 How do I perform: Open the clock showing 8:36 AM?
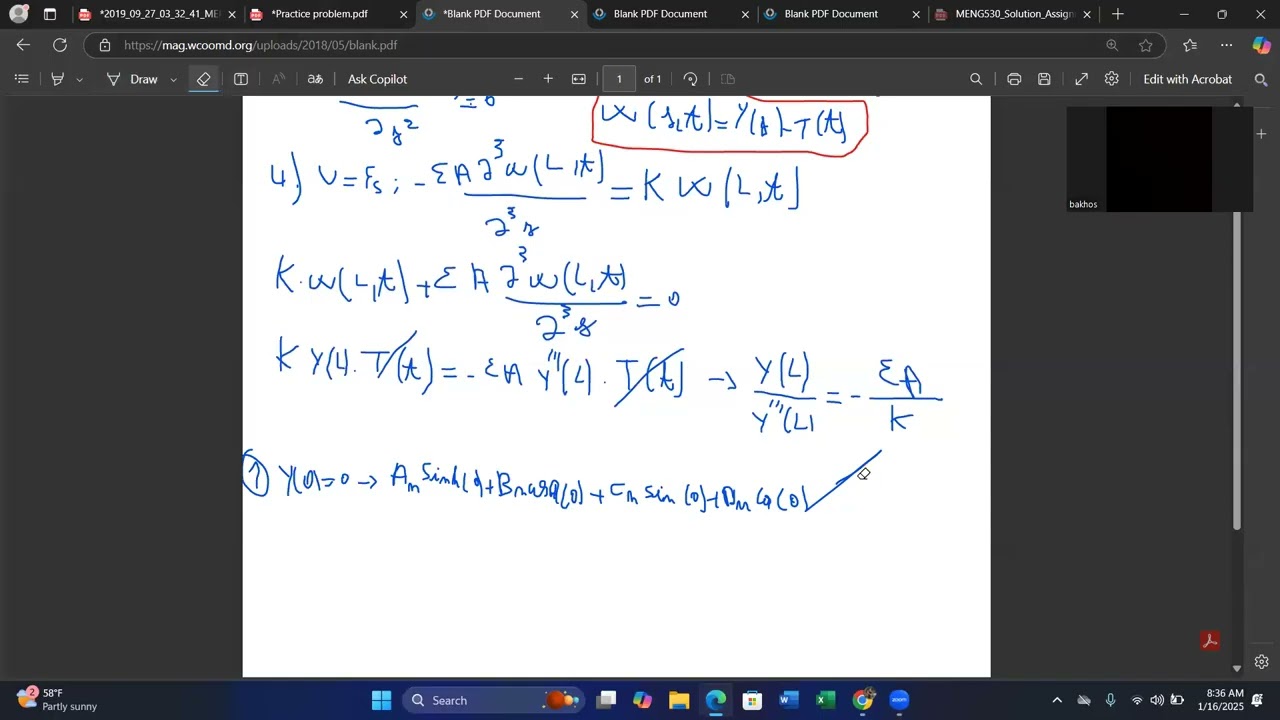pos(1225,699)
